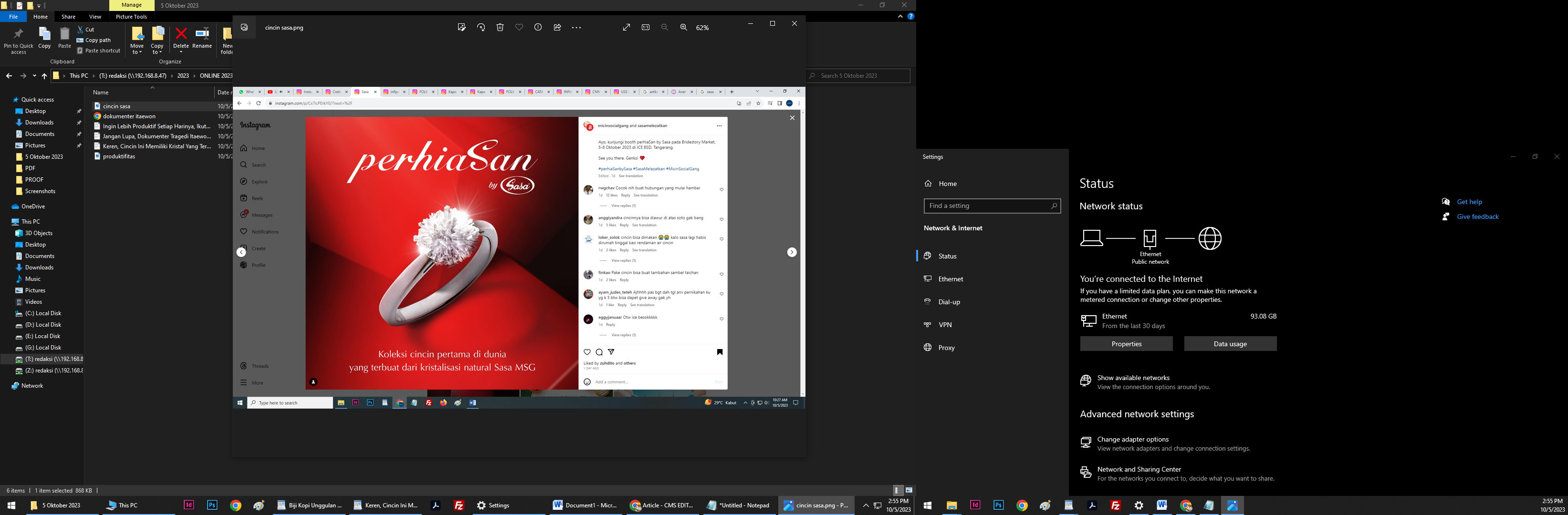The width and height of the screenshot is (1568, 515).
Task: Click the Data usage button
Action: [x=1230, y=344]
